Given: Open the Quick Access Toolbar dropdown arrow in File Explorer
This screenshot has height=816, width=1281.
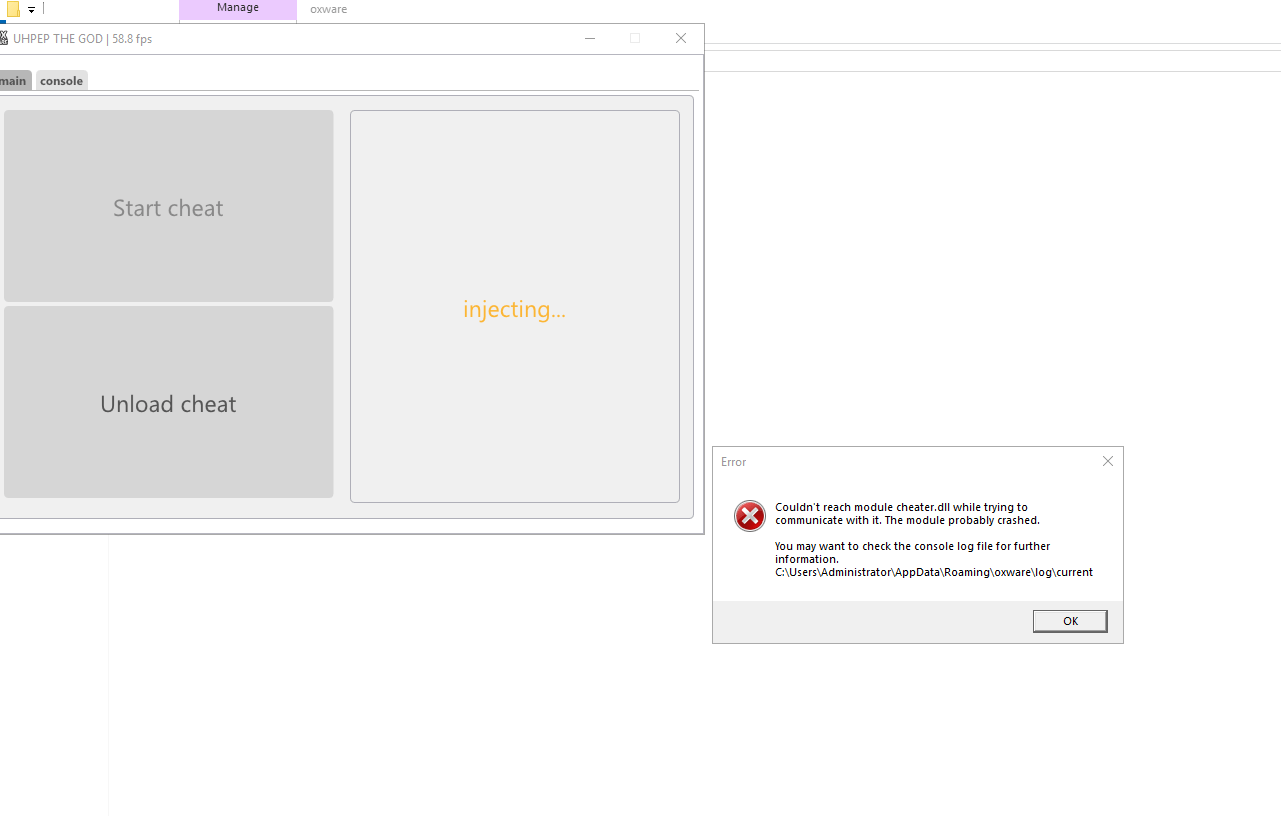Looking at the screenshot, I should (x=32, y=10).
